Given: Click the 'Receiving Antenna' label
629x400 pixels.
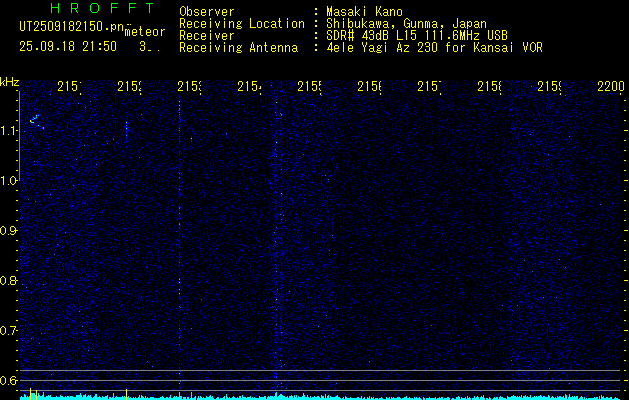Looking at the screenshot, I should 238,48.
